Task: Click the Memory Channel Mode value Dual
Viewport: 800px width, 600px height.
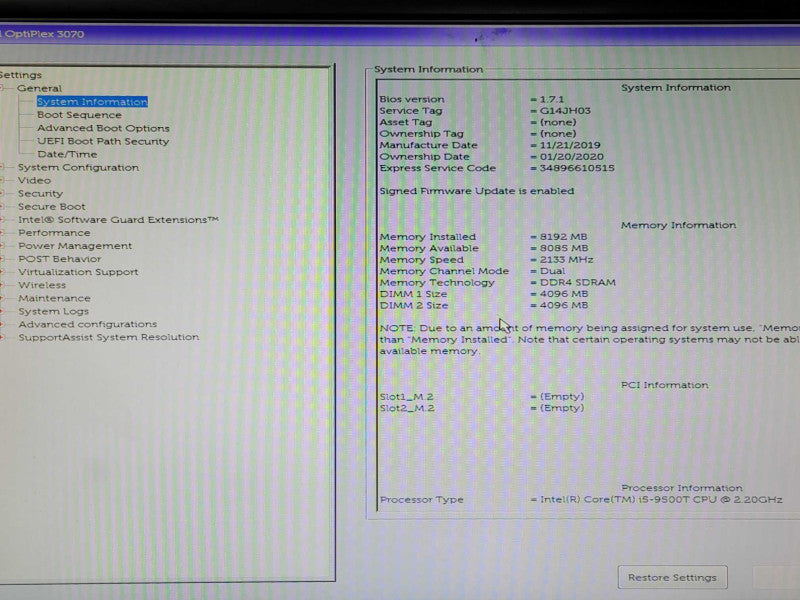Action: click(553, 271)
